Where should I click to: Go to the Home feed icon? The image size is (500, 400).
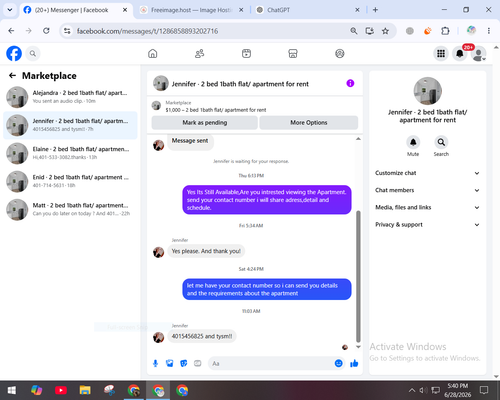pyautogui.click(x=153, y=53)
